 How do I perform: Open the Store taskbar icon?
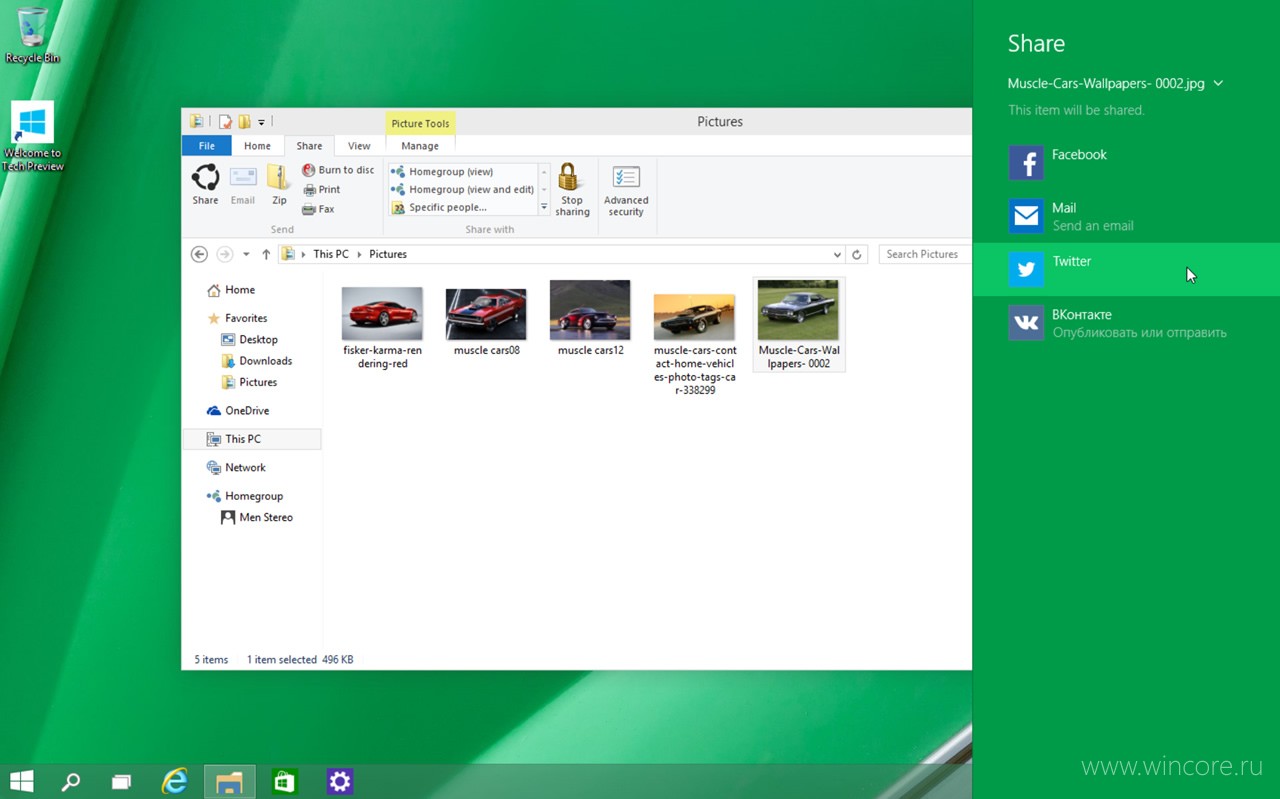(x=285, y=781)
